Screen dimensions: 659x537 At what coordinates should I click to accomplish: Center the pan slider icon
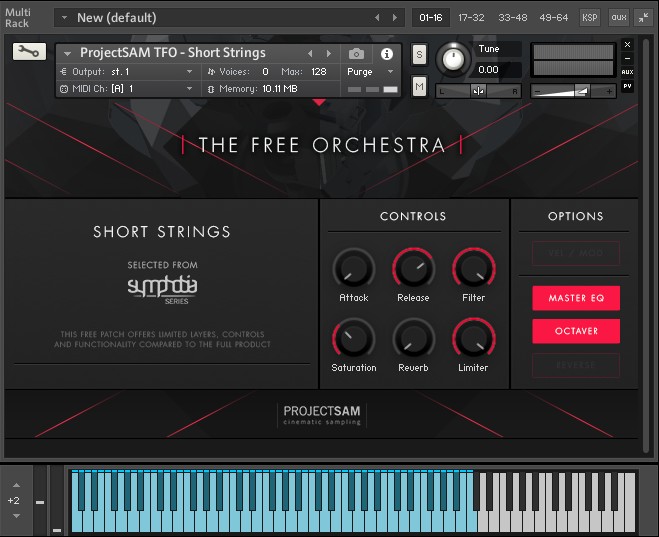click(x=478, y=91)
